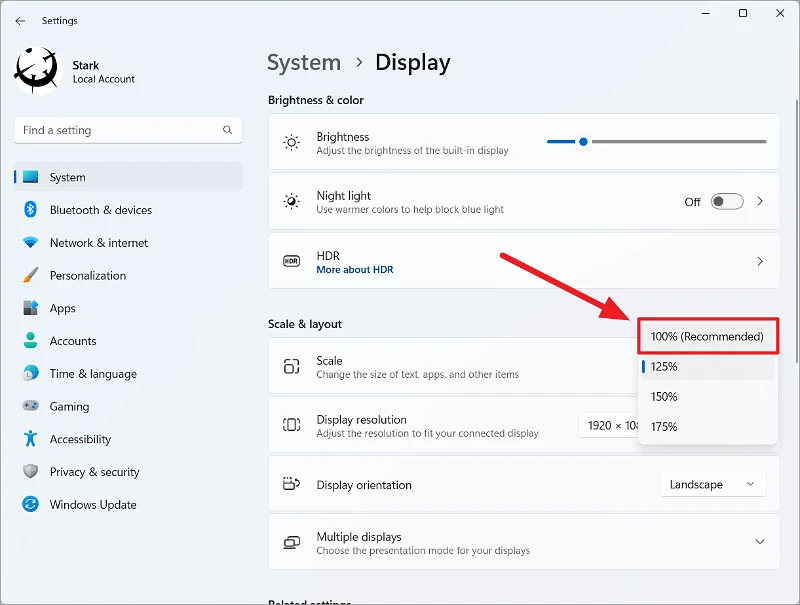Click the Gaming controller icon
The width and height of the screenshot is (800, 605).
click(x=31, y=406)
